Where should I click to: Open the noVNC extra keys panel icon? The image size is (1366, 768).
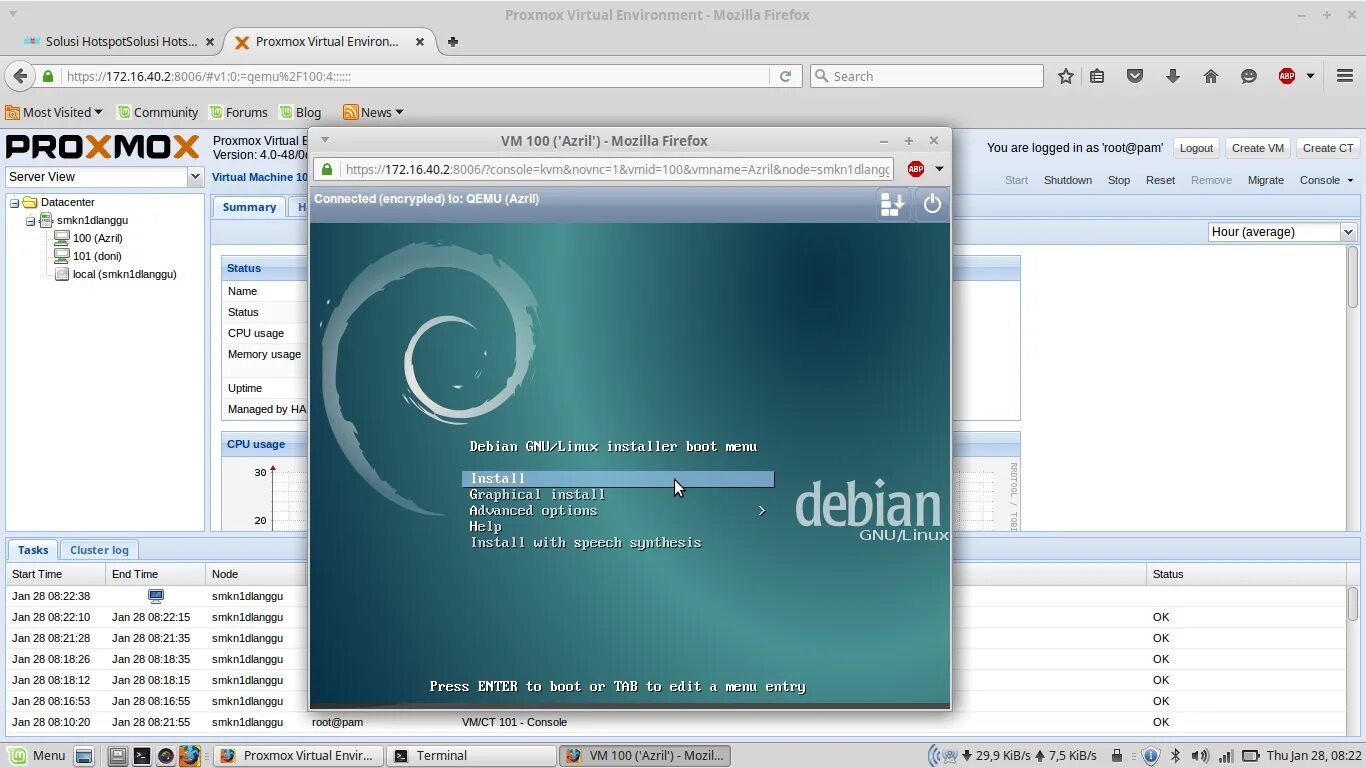pyautogui.click(x=892, y=204)
